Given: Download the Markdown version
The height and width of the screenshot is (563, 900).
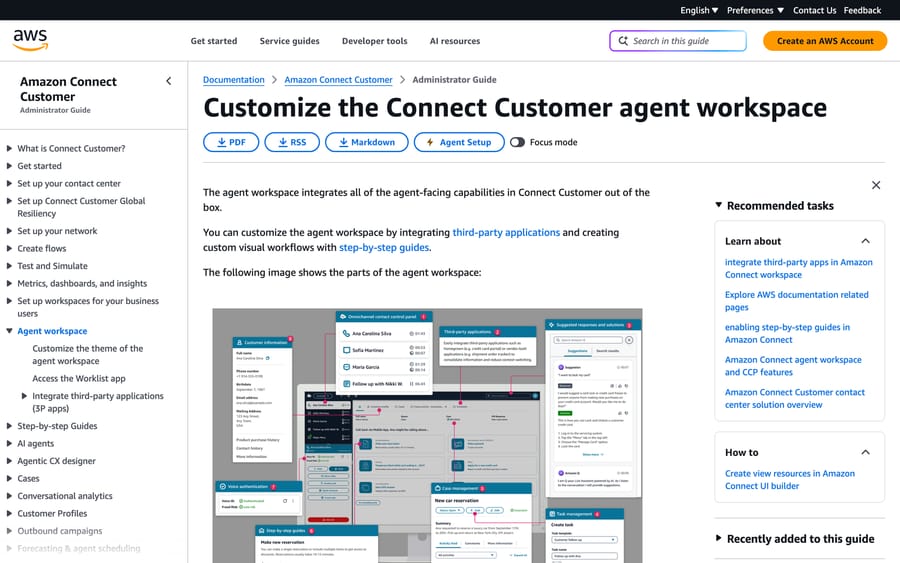Looking at the screenshot, I should click(367, 142).
